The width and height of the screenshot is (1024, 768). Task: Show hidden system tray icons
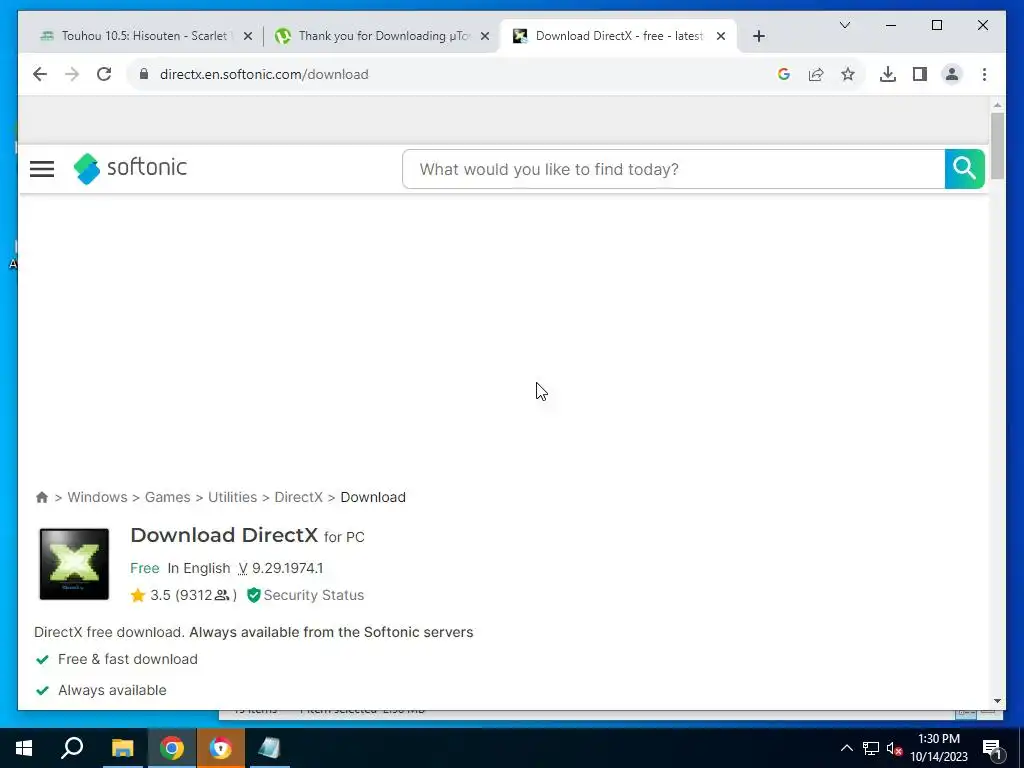coord(846,748)
